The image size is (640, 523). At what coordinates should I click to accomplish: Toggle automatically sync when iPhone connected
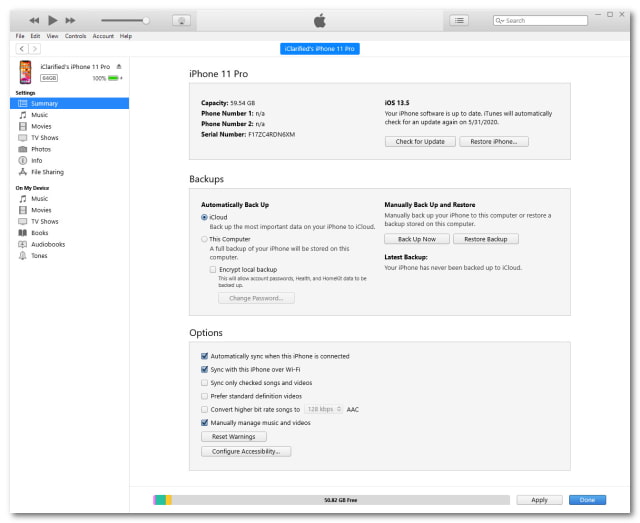pos(204,356)
